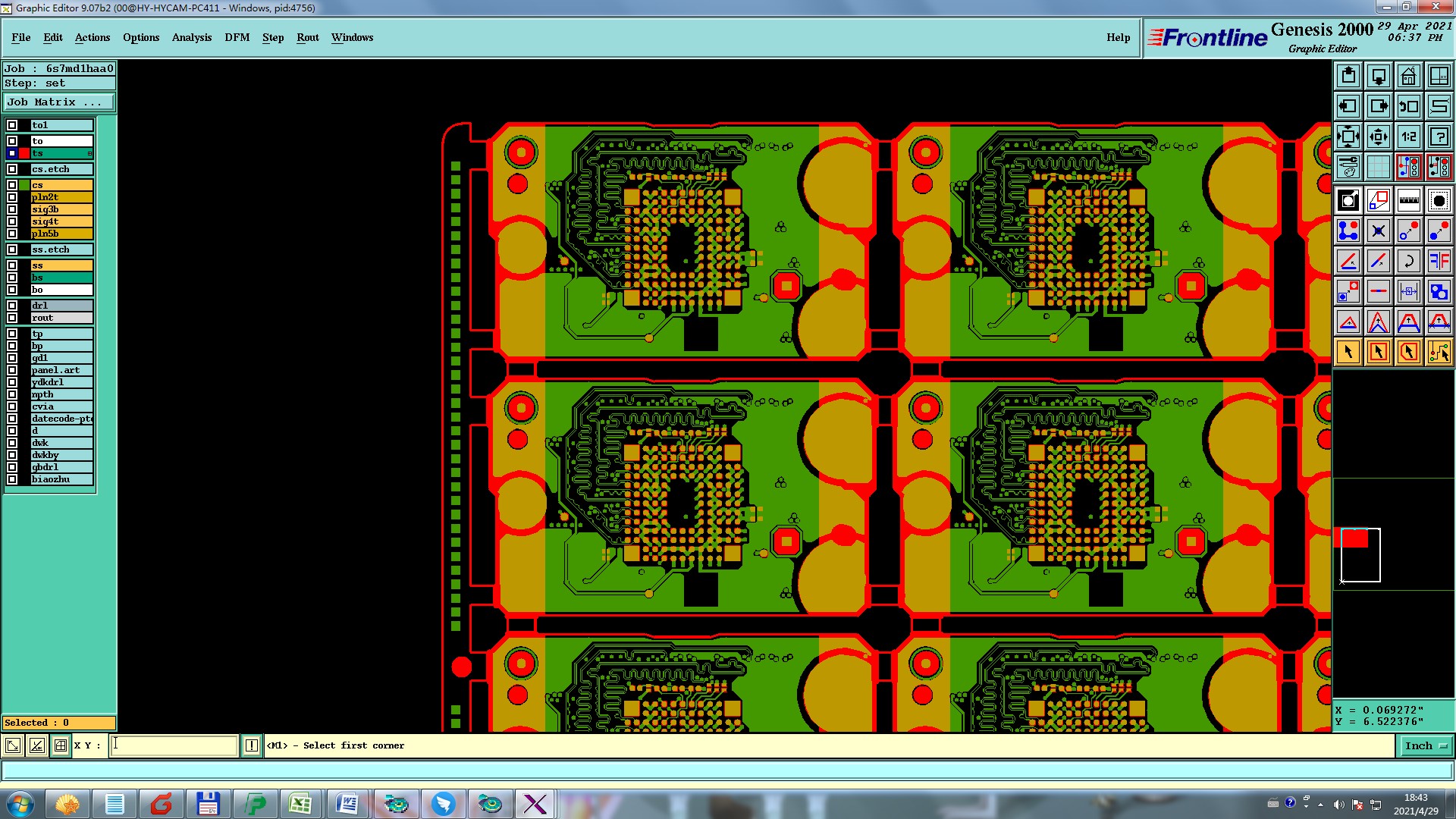This screenshot has width=1456, height=819.
Task: Click the mirror F flip icon
Action: point(1439,261)
